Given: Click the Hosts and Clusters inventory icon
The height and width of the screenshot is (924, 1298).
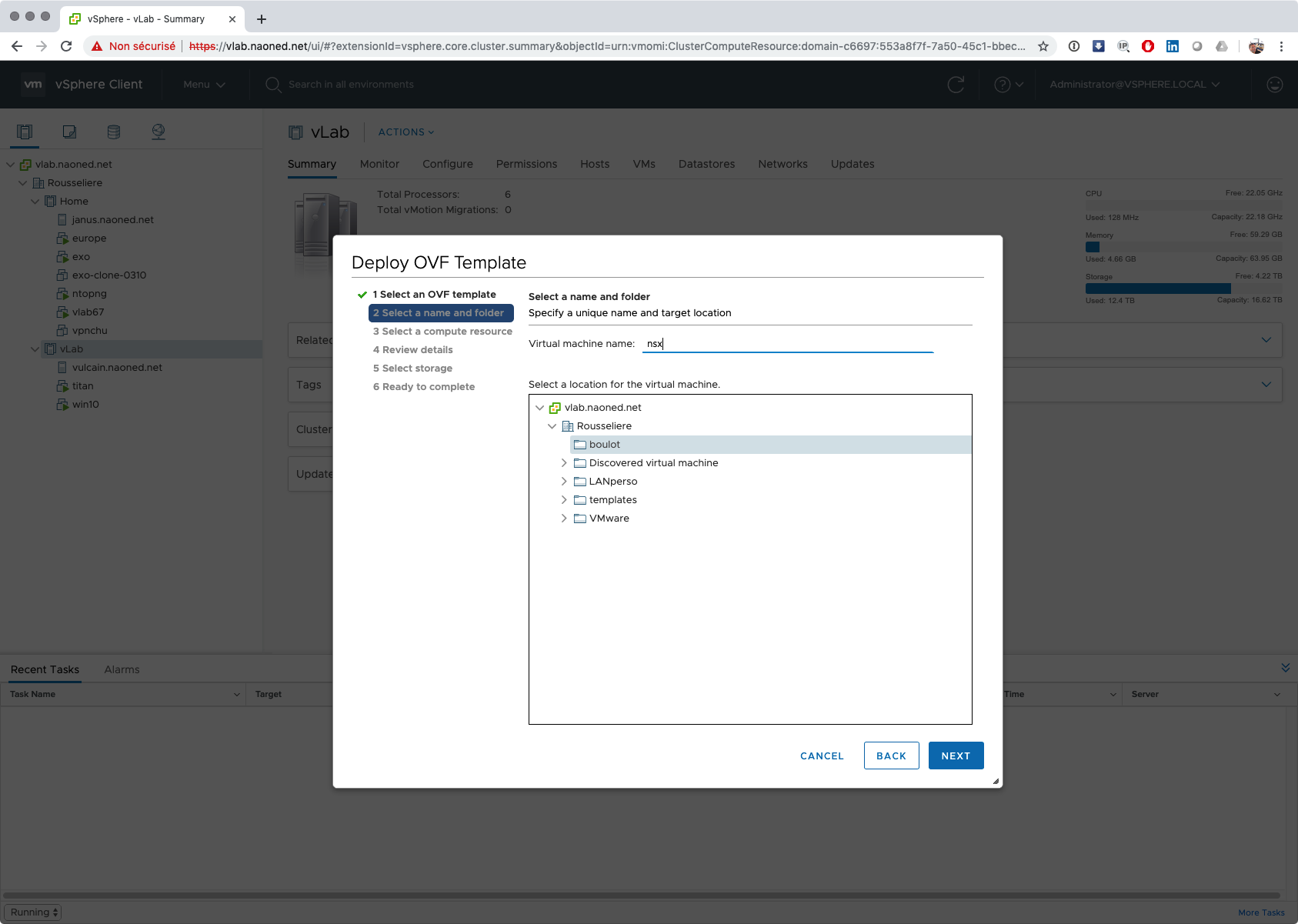Looking at the screenshot, I should [25, 132].
